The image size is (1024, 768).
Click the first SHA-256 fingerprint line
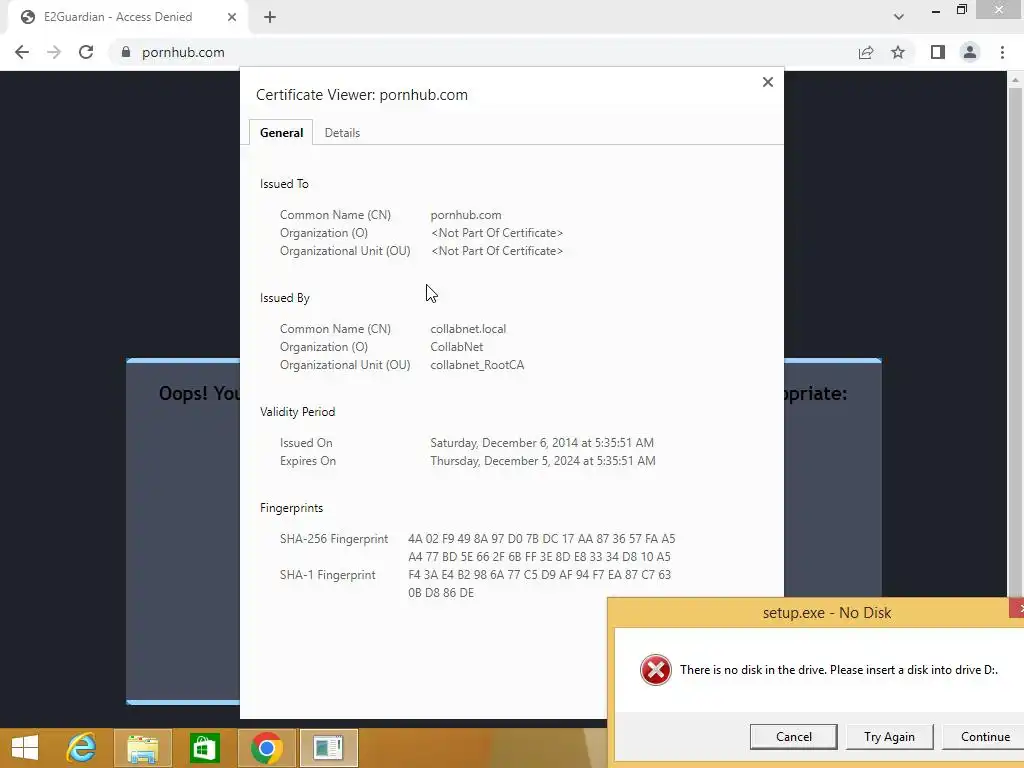[x=541, y=539]
